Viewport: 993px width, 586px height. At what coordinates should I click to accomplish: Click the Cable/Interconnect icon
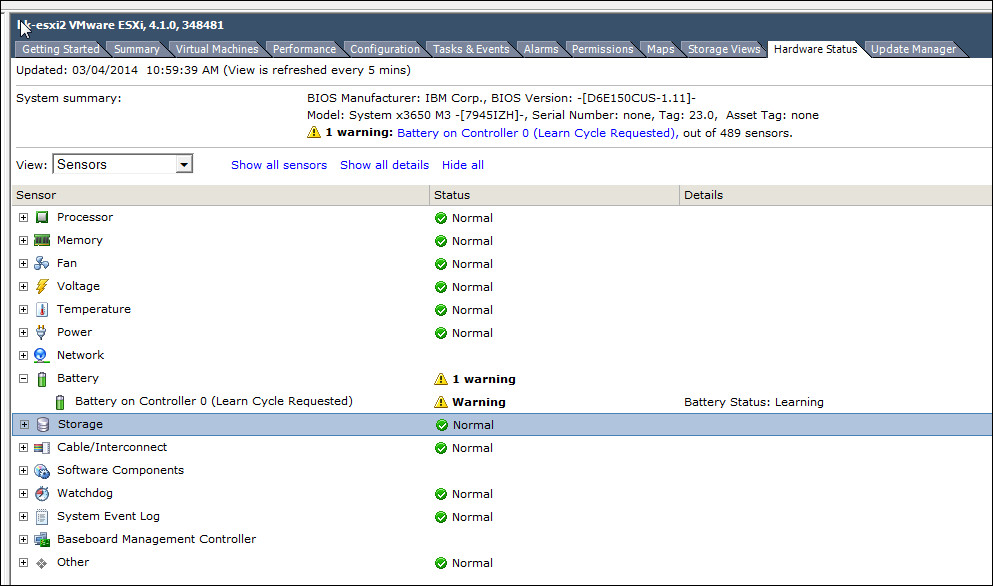(42, 448)
